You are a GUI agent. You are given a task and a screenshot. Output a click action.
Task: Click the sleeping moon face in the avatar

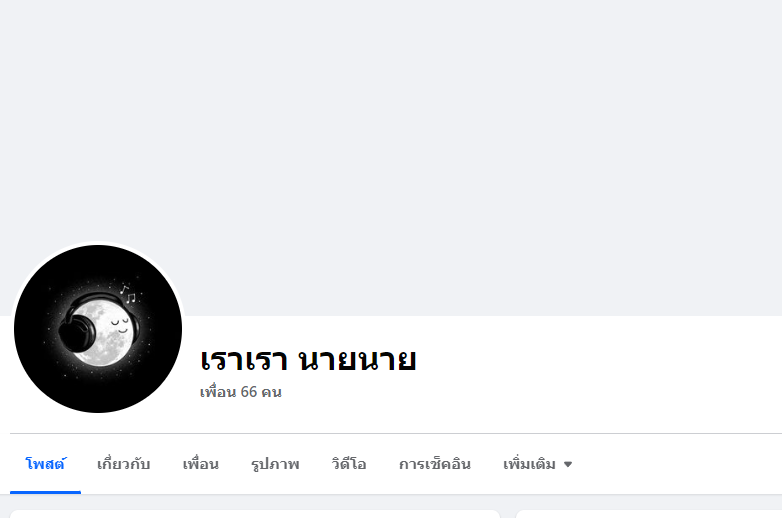point(120,325)
